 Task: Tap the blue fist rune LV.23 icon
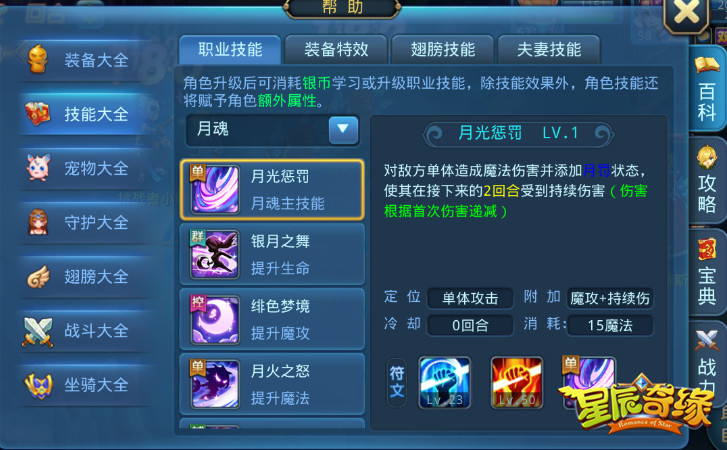[x=444, y=382]
